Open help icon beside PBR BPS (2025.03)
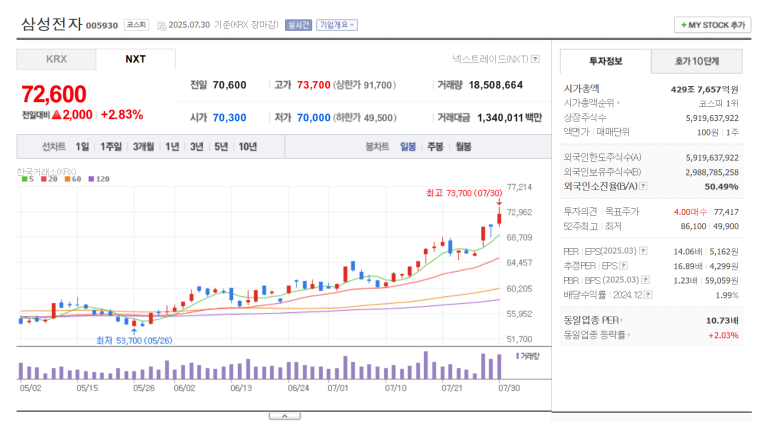Screen dimensions: 773x422 coord(645,280)
